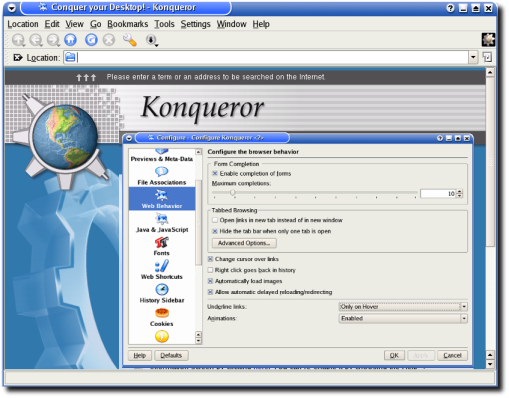Screen dimensions: 509x398
Task: Decrease maximum completions spinbox value
Action: (x=460, y=196)
